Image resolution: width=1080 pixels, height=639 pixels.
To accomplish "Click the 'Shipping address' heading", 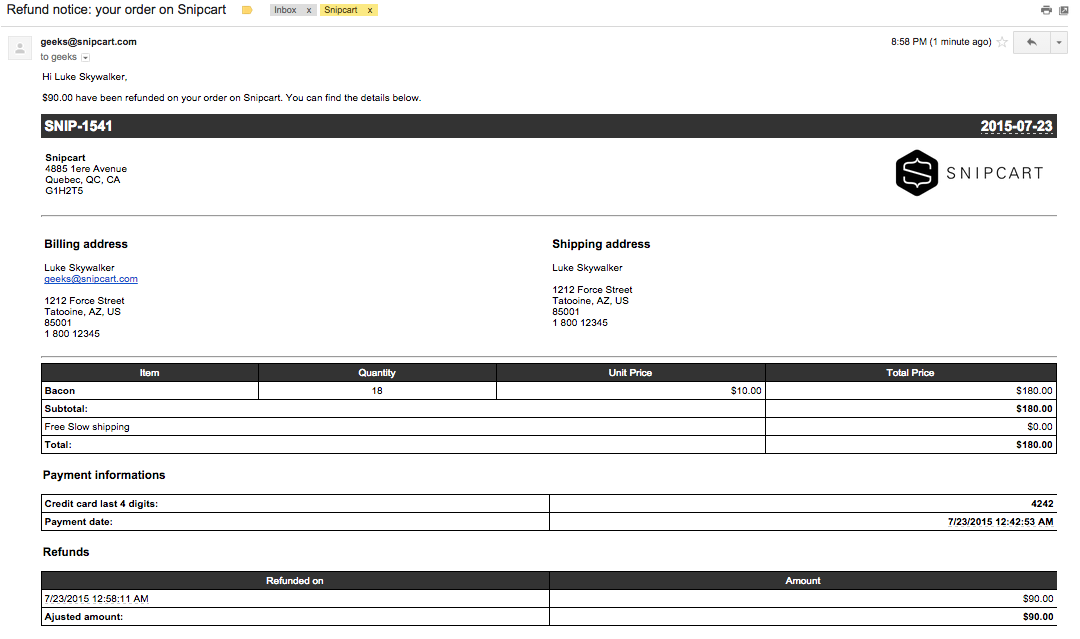I will click(x=601, y=244).
